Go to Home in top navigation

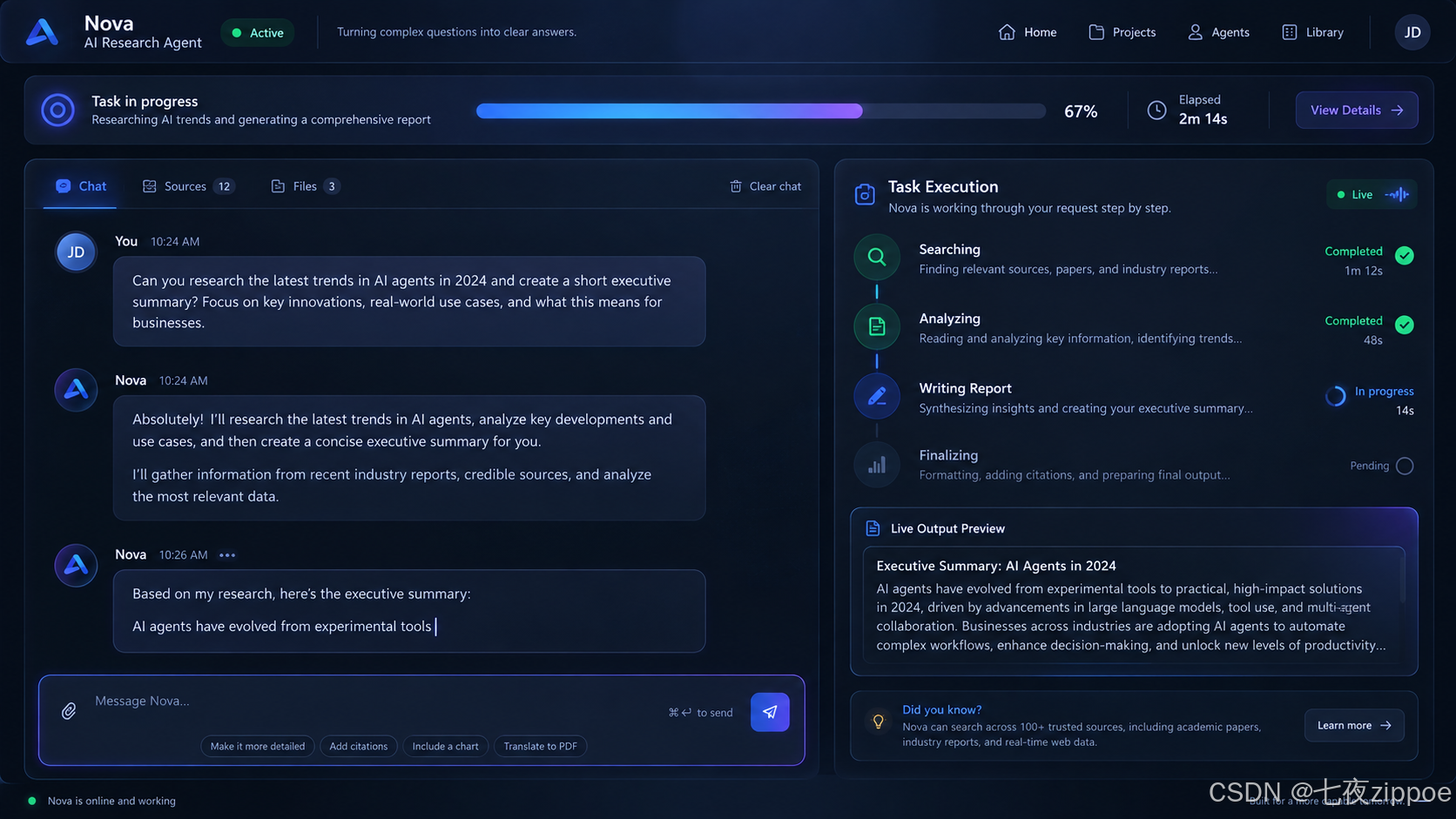[x=1028, y=32]
